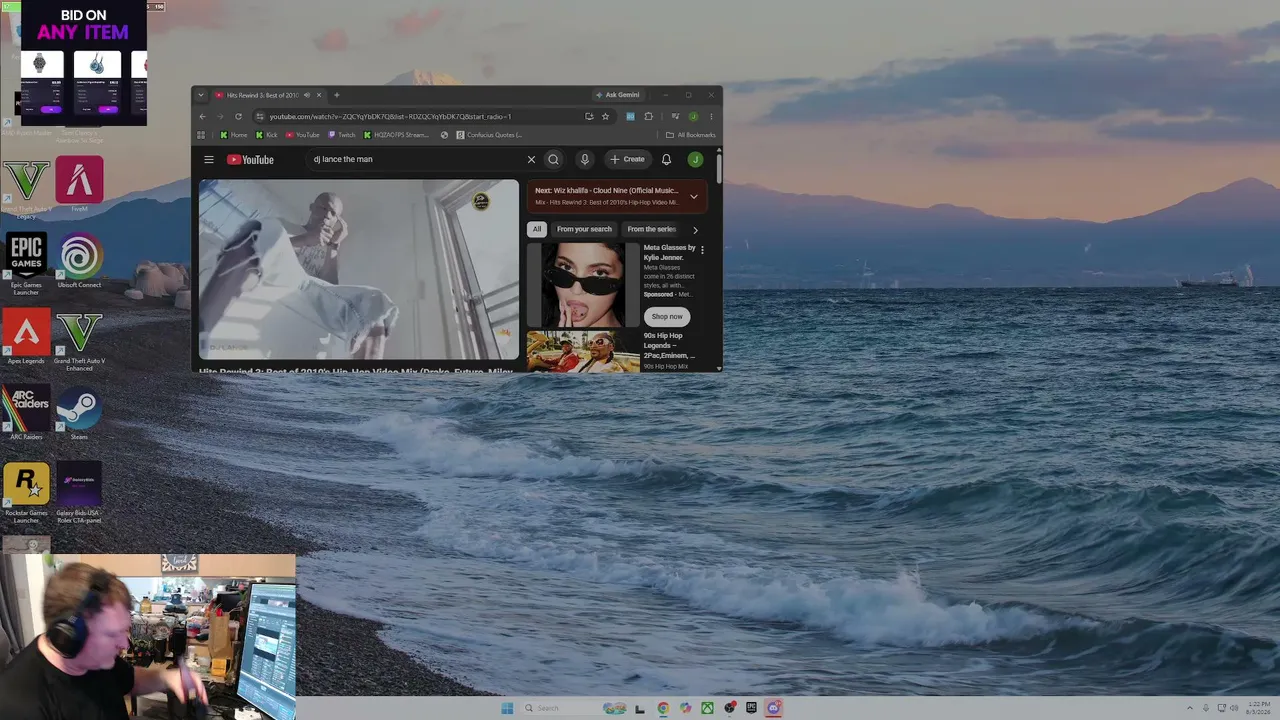Select the FiveM desktop icon
Image resolution: width=1280 pixels, height=720 pixels.
click(79, 184)
